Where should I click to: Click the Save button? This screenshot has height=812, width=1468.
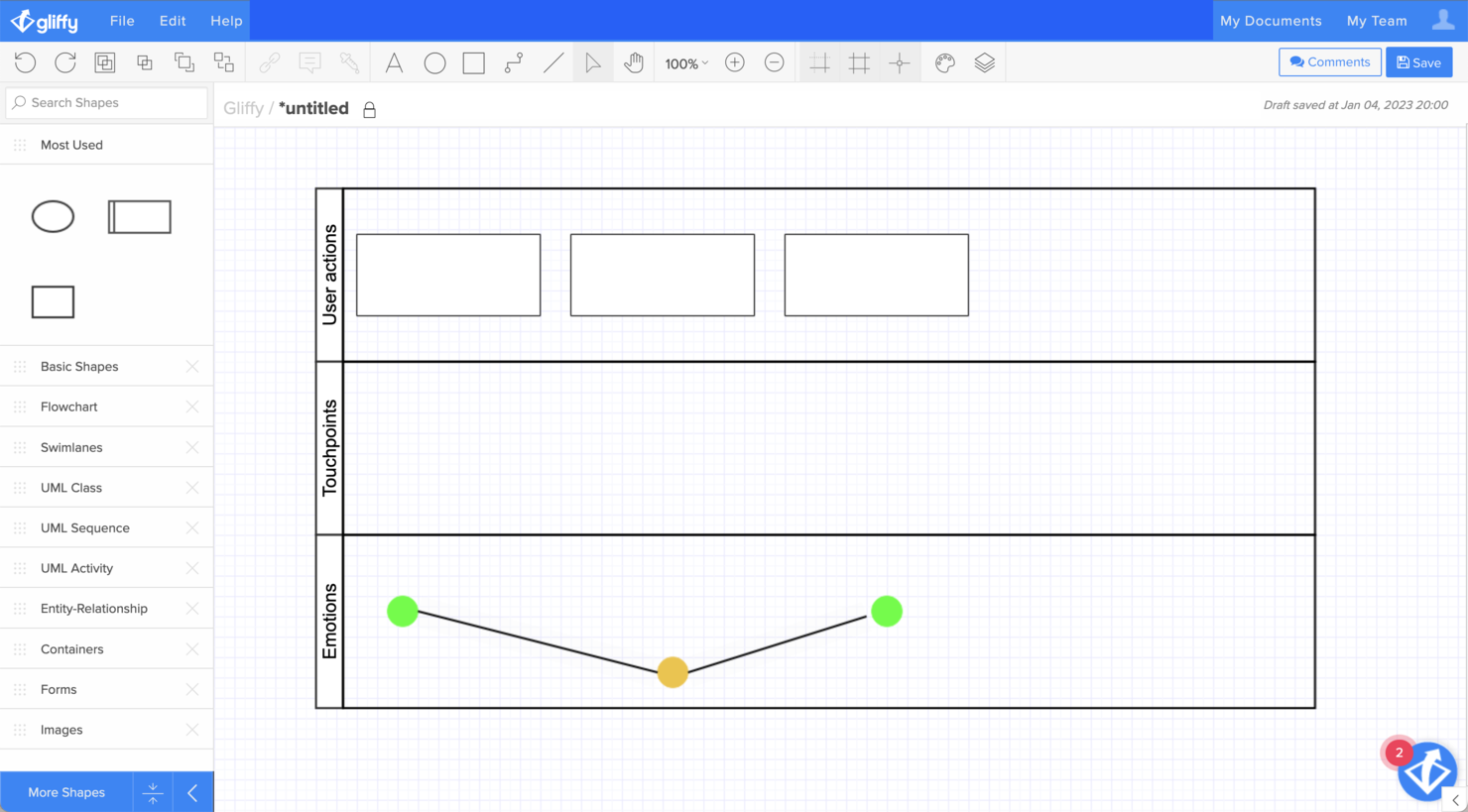coord(1418,62)
